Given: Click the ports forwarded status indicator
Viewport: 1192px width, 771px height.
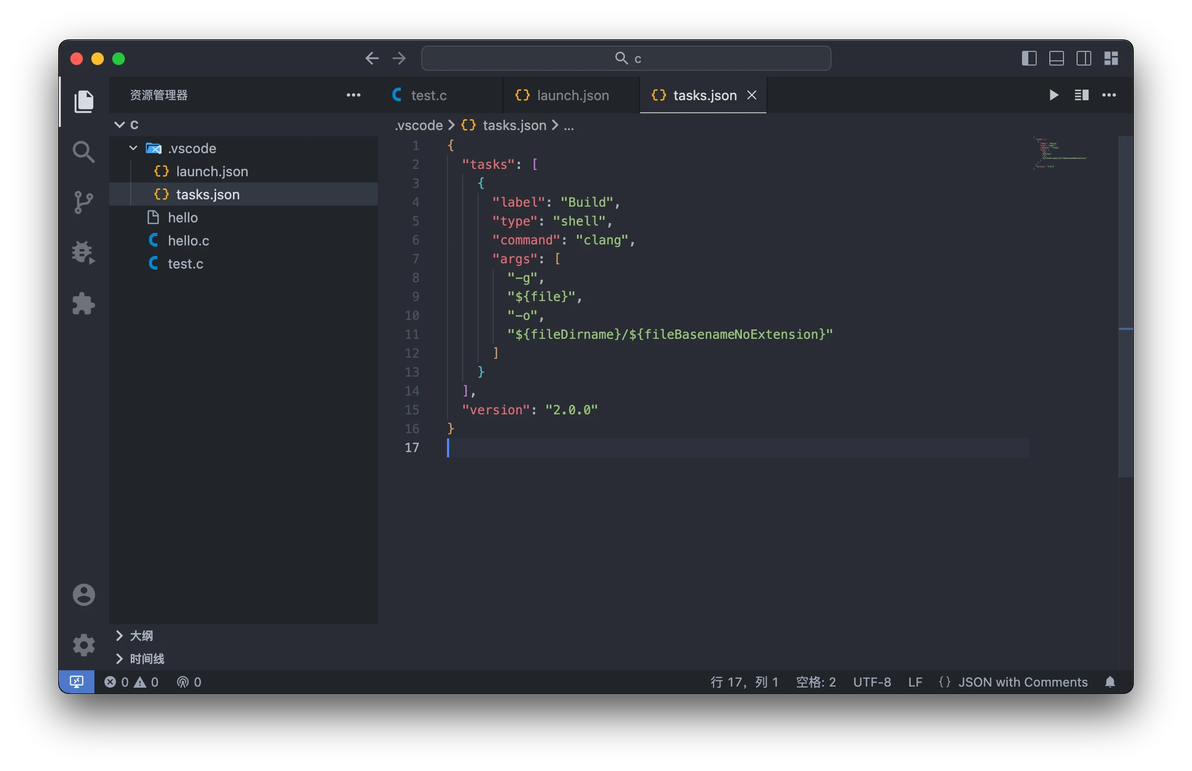Looking at the screenshot, I should point(189,682).
